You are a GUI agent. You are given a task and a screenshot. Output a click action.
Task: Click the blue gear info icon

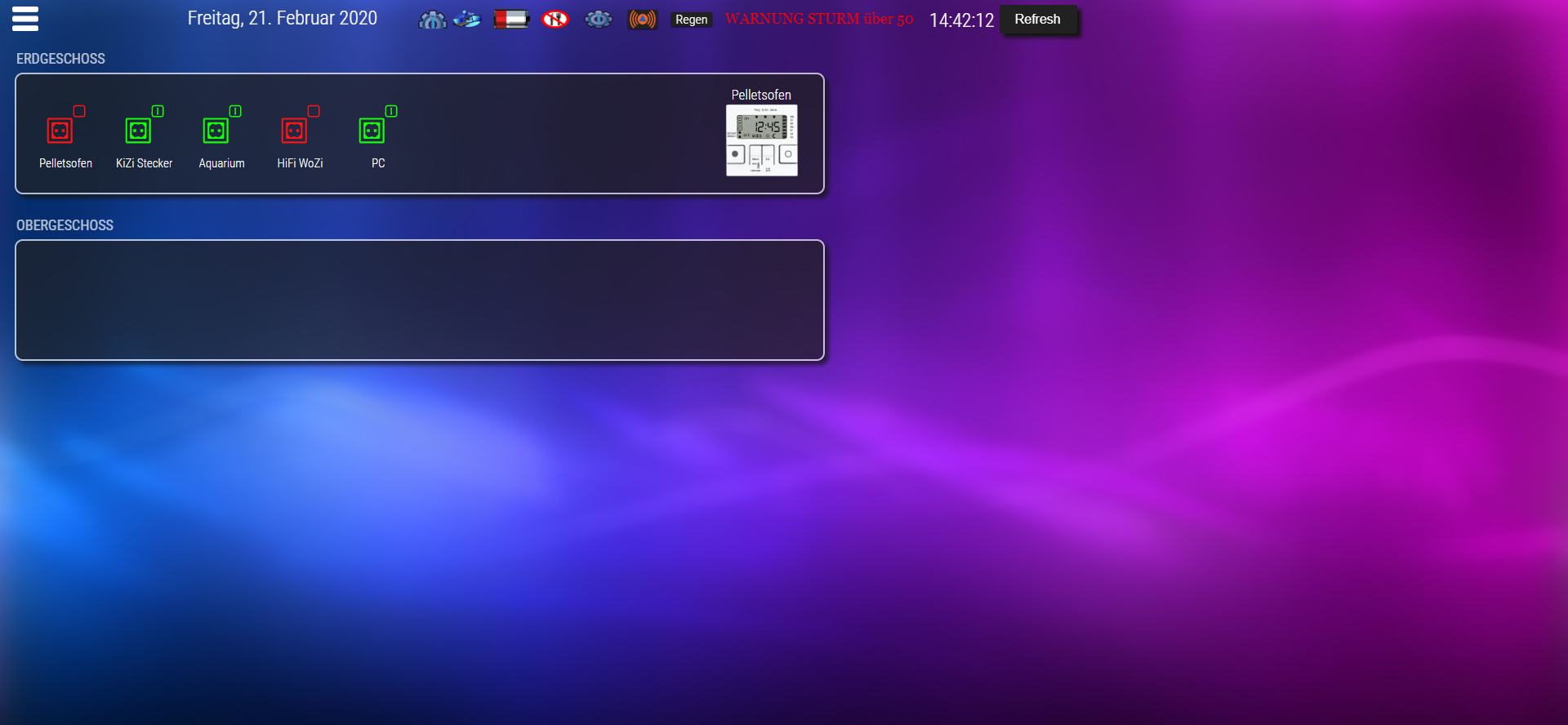point(599,19)
